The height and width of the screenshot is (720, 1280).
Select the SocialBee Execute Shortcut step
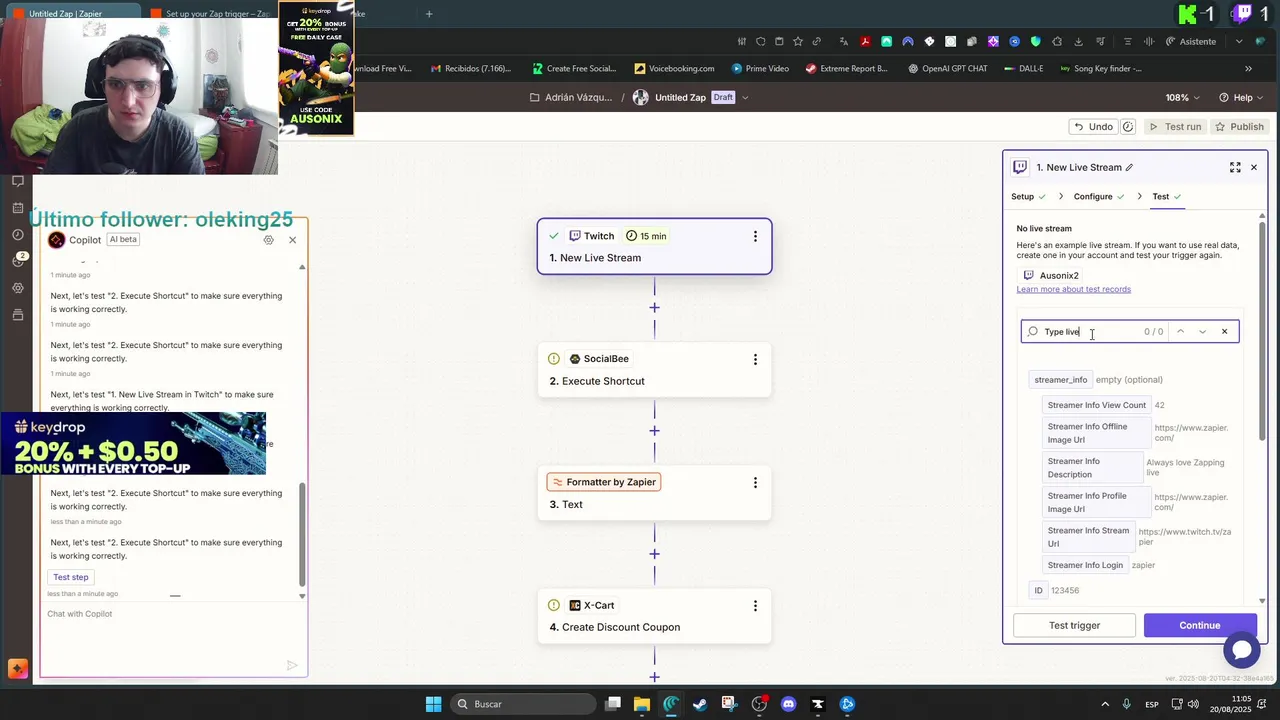tap(654, 370)
